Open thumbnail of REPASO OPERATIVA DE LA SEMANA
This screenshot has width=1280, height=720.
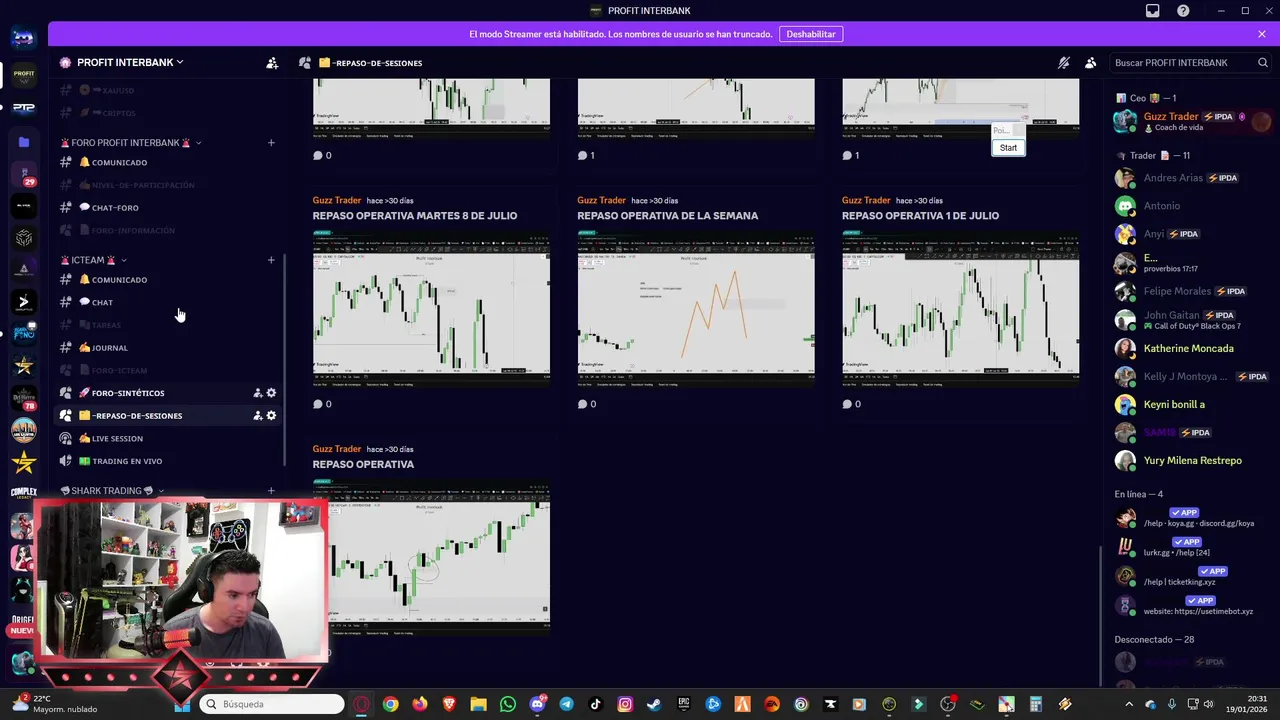(x=696, y=308)
